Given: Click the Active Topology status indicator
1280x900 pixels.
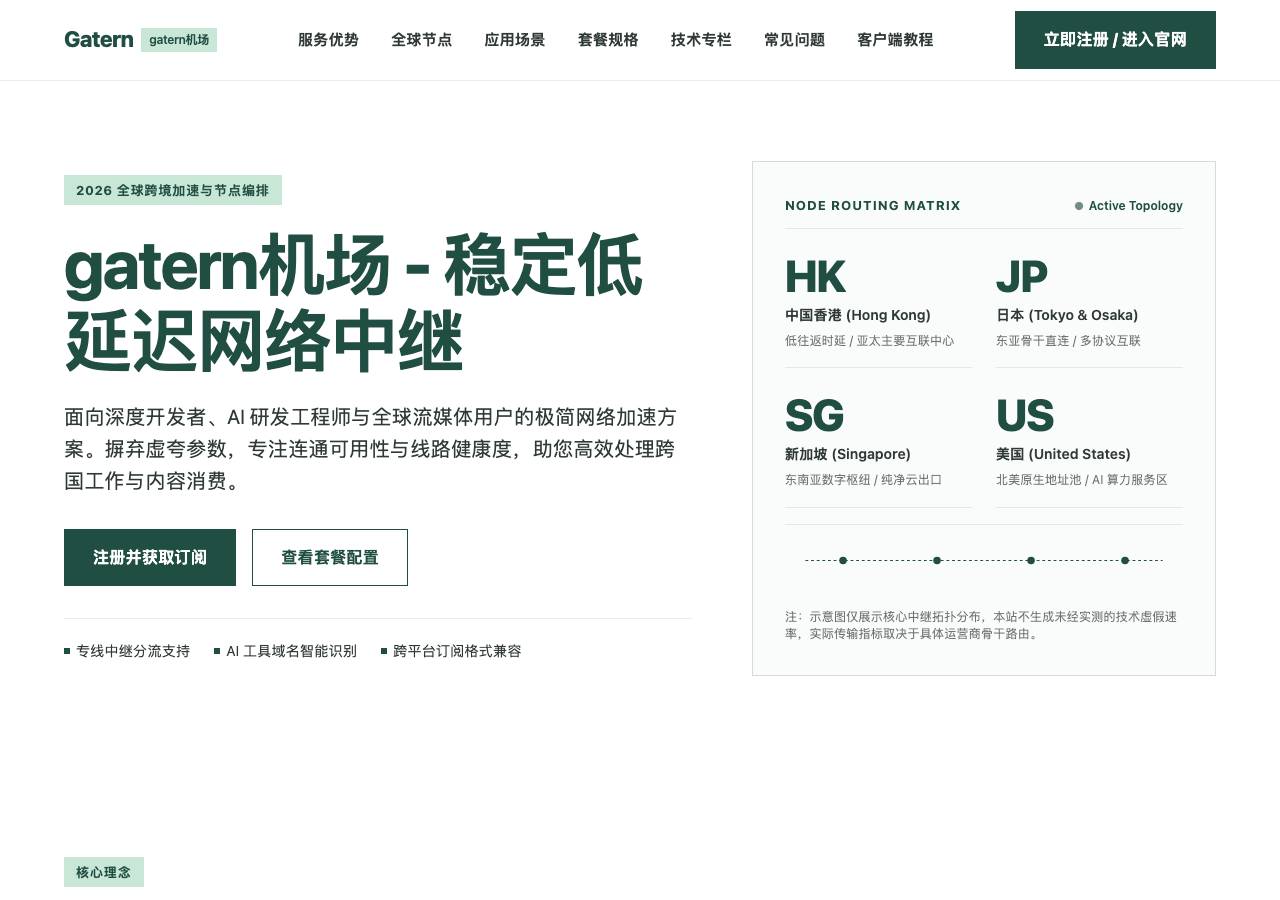Looking at the screenshot, I should click(1129, 206).
